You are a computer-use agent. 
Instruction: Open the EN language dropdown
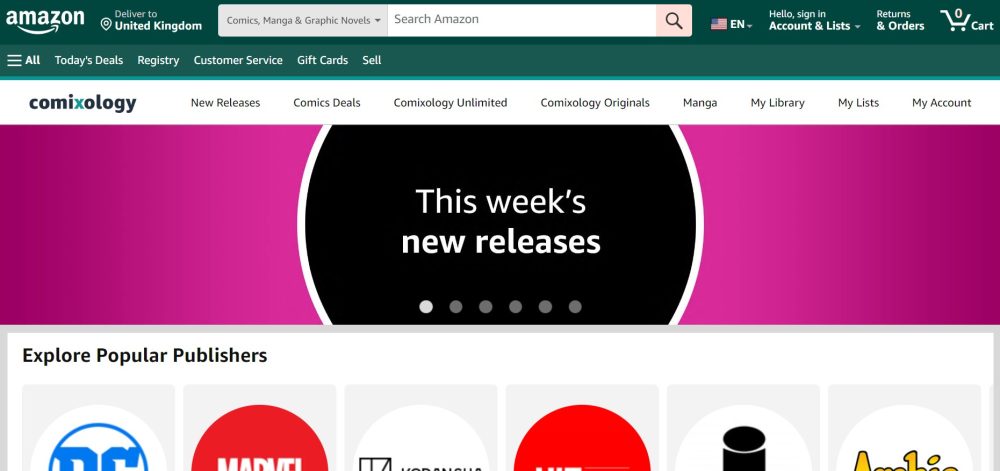(x=732, y=24)
